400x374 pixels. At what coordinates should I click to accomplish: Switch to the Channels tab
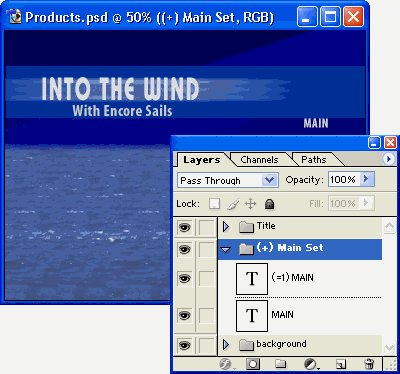(259, 160)
